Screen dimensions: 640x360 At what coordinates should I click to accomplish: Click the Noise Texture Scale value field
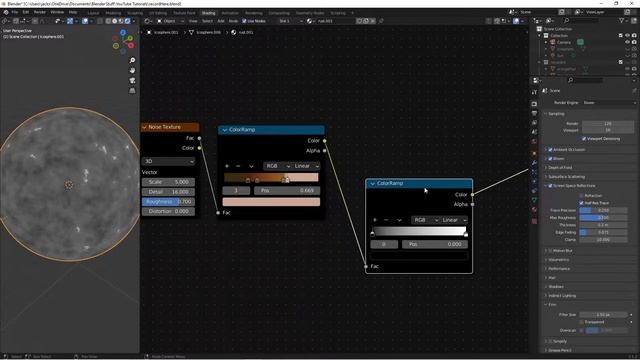169,182
